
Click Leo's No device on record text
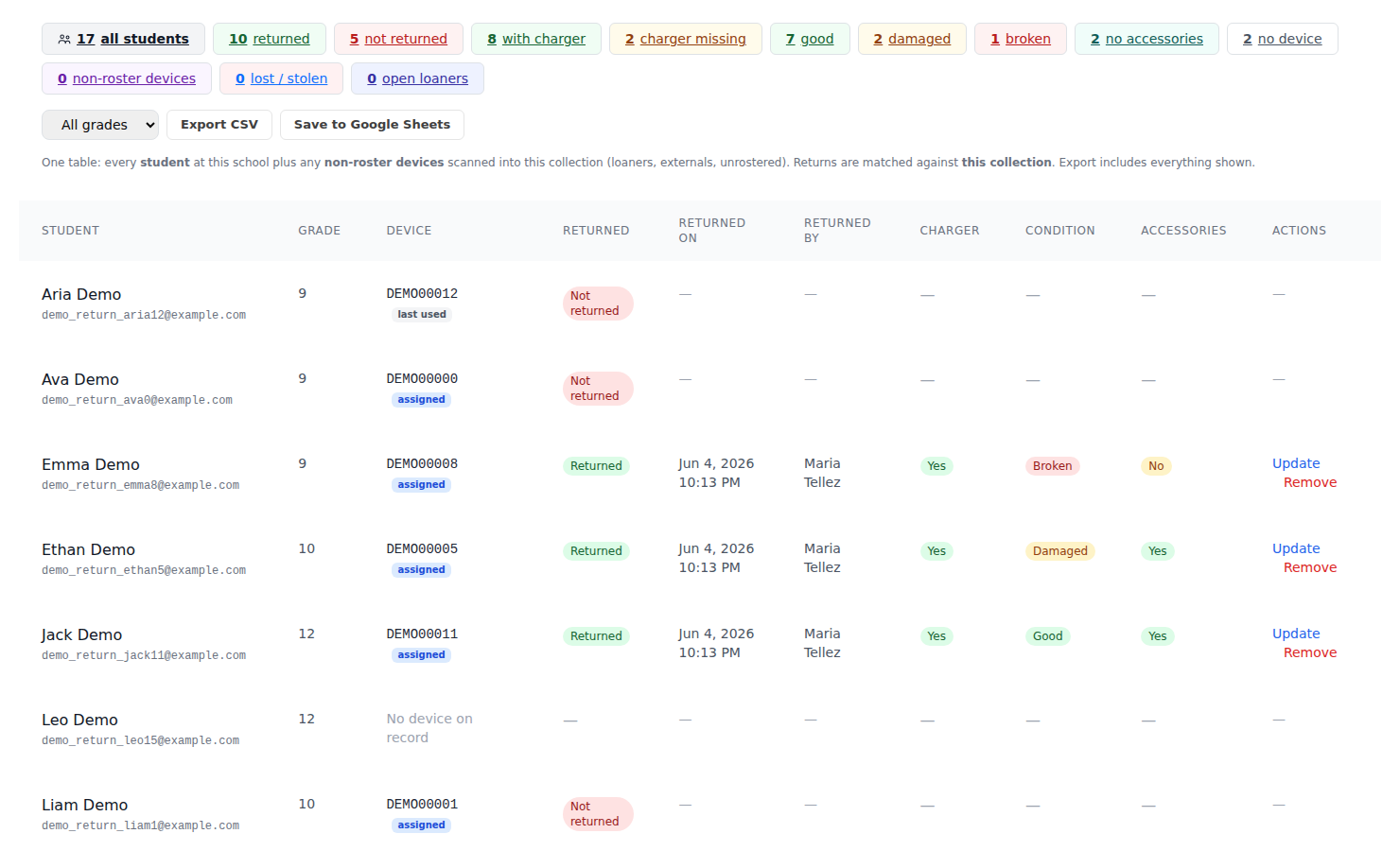(429, 728)
